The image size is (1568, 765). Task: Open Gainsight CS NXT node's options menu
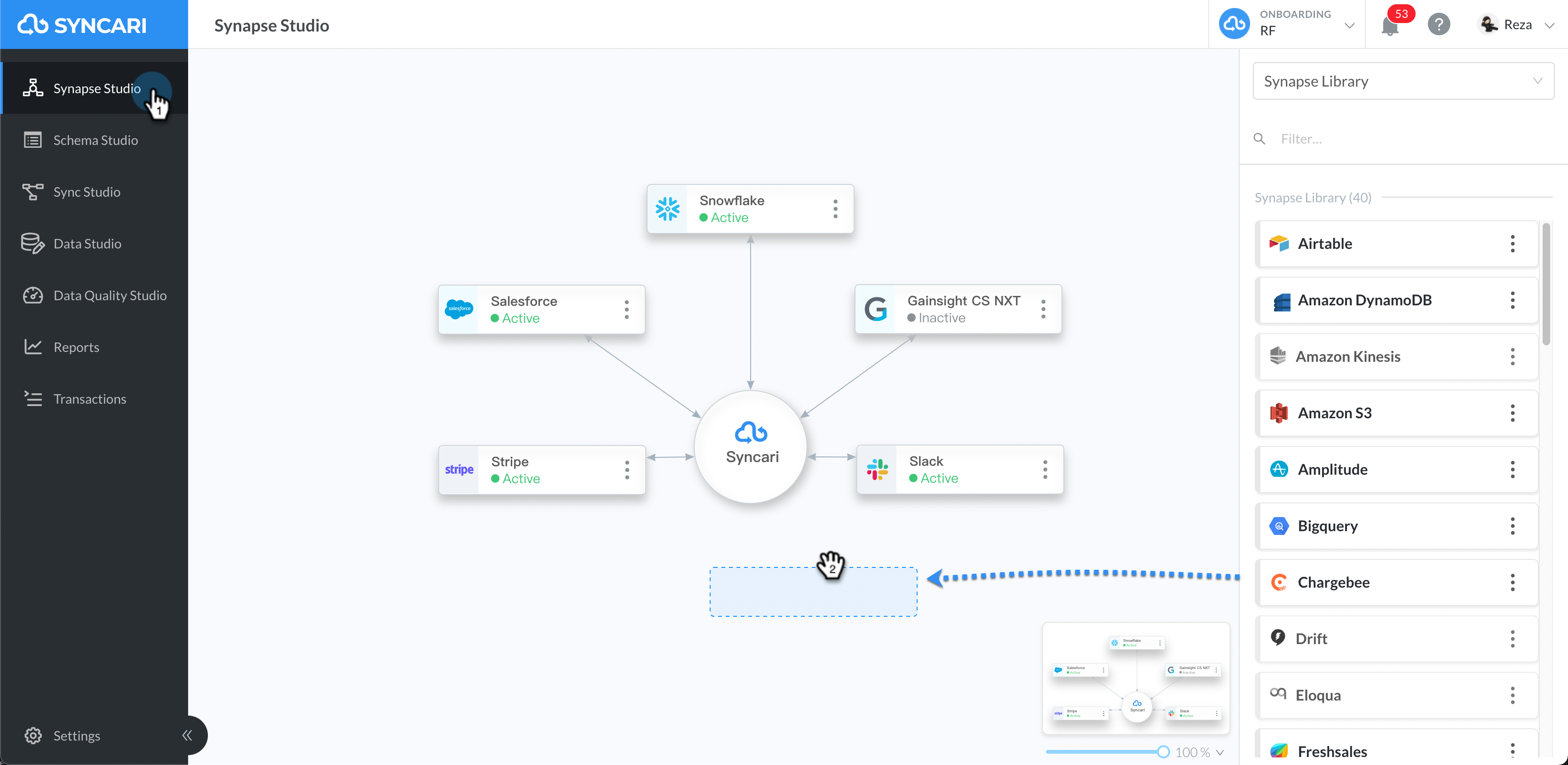(x=1043, y=309)
